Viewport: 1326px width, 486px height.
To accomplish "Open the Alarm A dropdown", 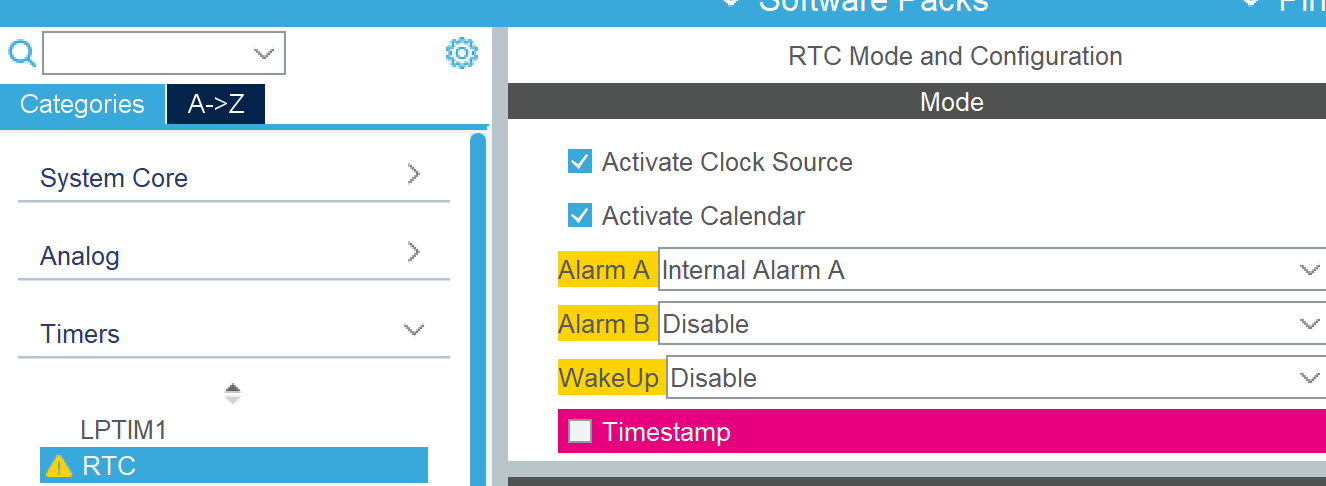I will click(991, 270).
